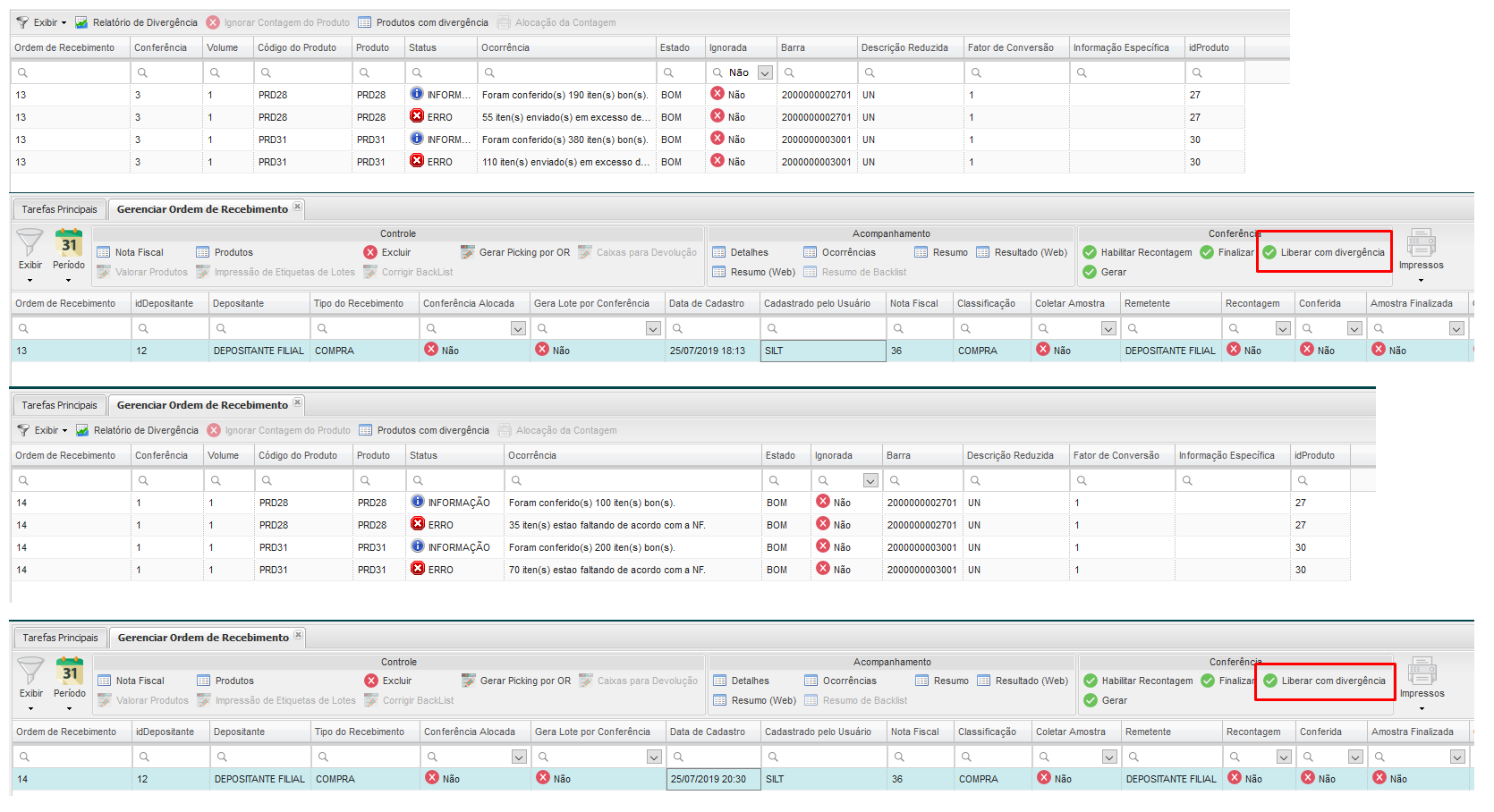Open the Período calendar icon in the order 13 management panel
The width and height of the screenshot is (1494, 812).
(x=69, y=243)
